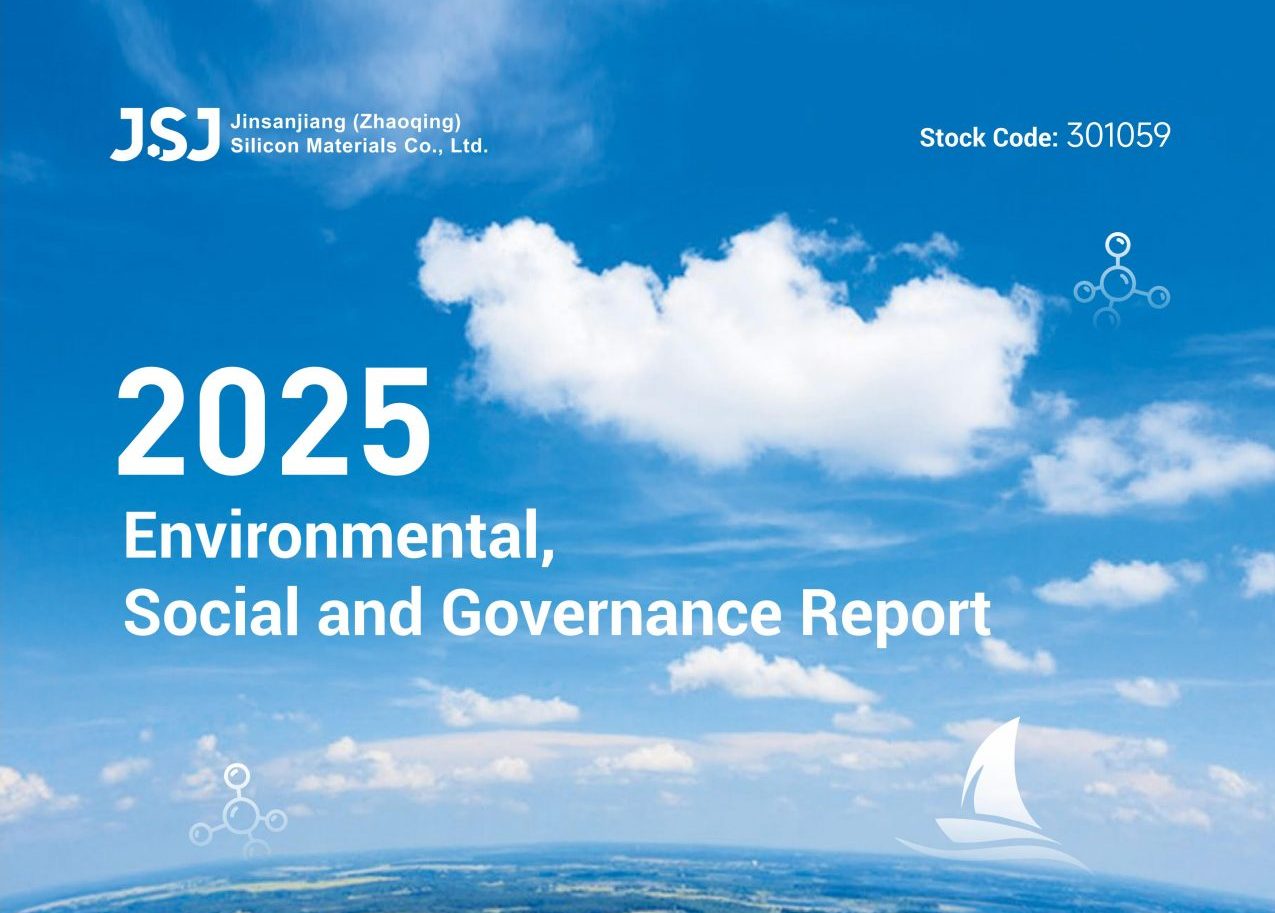Click the molecule icon in the bottom-left corner
Viewport: 1275px width, 913px height.
(238, 811)
